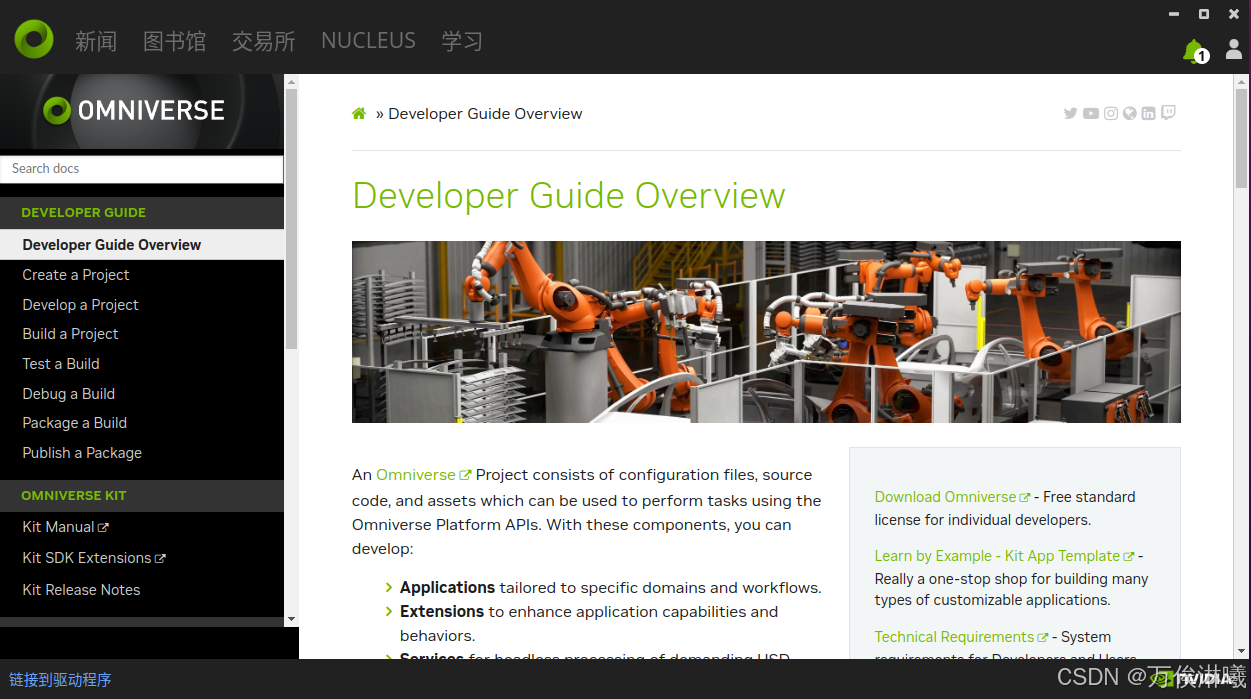Click the Developer Guide Overview page title
The width and height of the screenshot is (1251, 699).
pos(569,195)
